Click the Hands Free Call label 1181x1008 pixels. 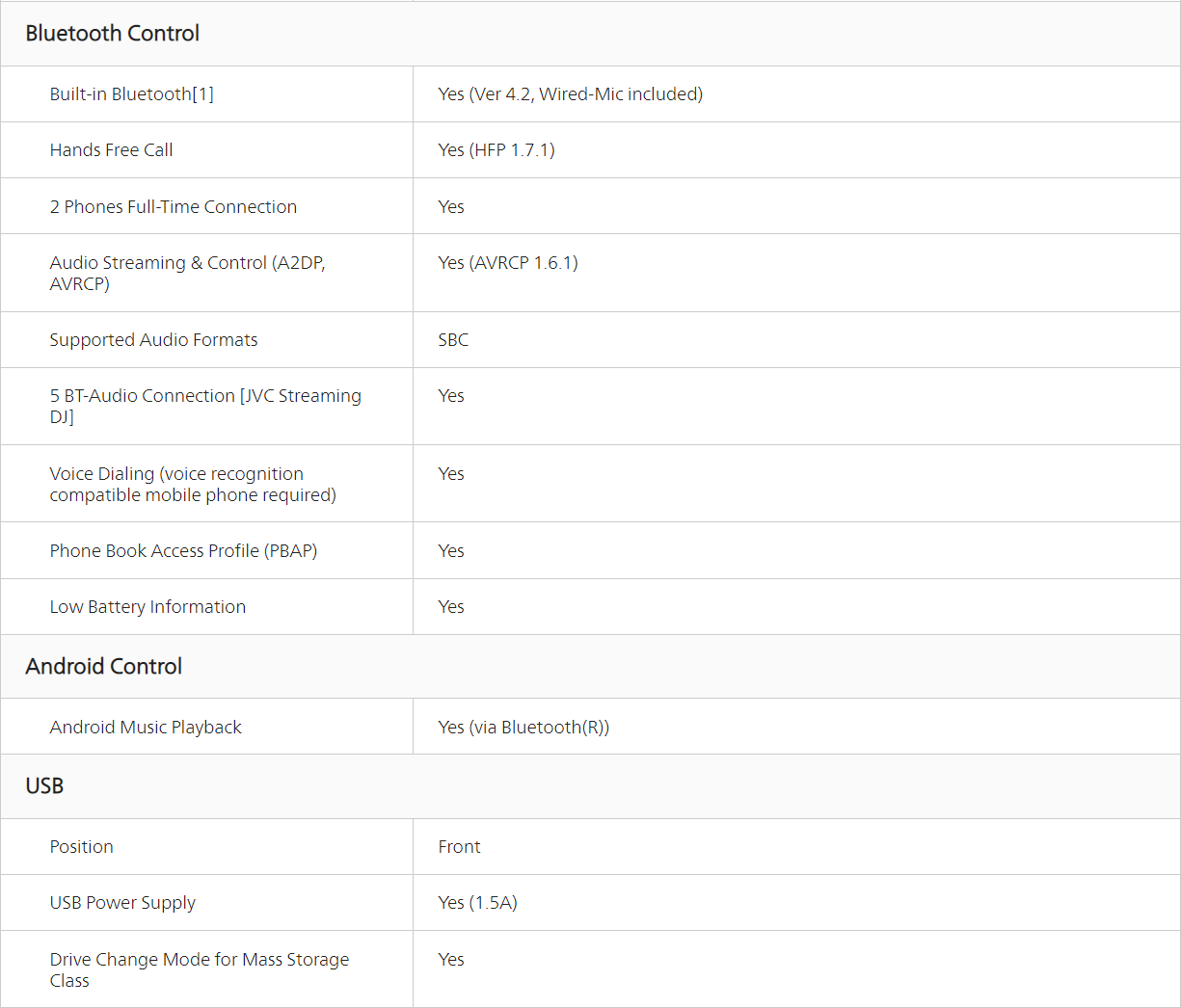click(x=111, y=150)
